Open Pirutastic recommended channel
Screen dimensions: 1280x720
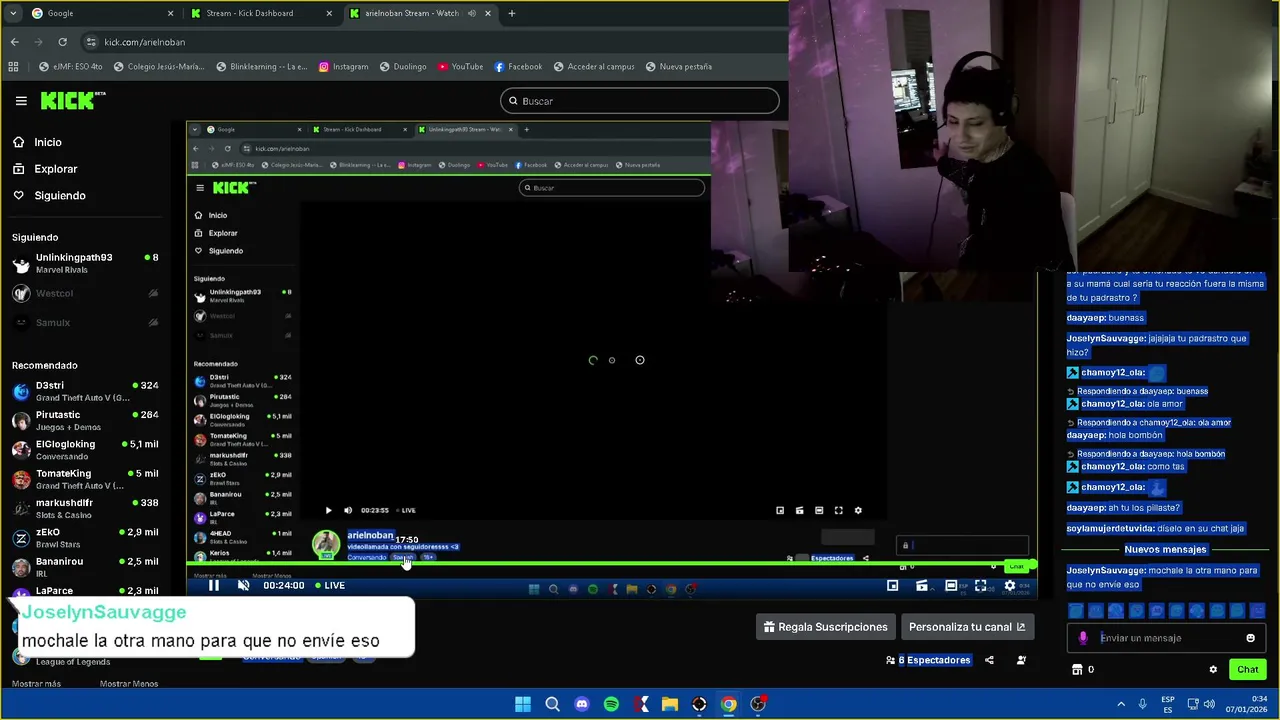click(85, 420)
